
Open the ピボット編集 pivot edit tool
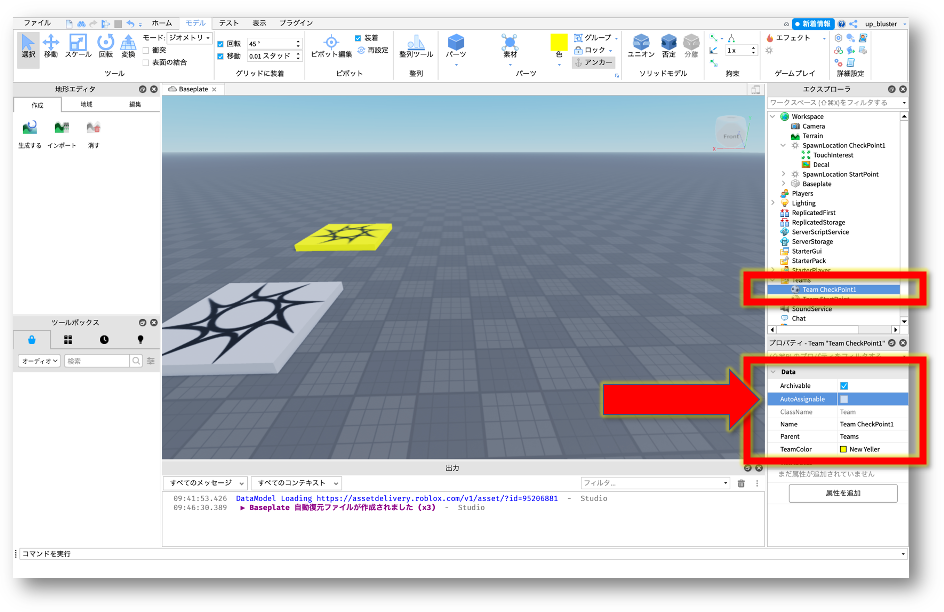pos(331,46)
